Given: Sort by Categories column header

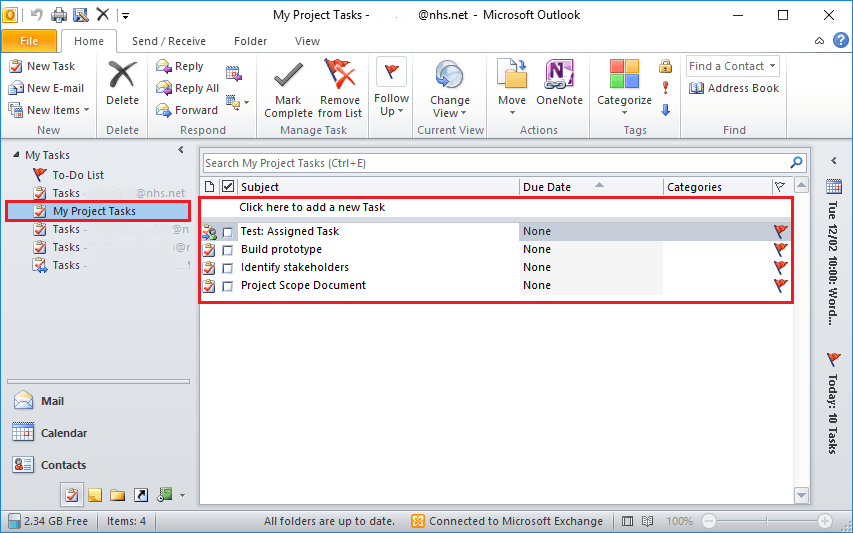Looking at the screenshot, I should 718,187.
